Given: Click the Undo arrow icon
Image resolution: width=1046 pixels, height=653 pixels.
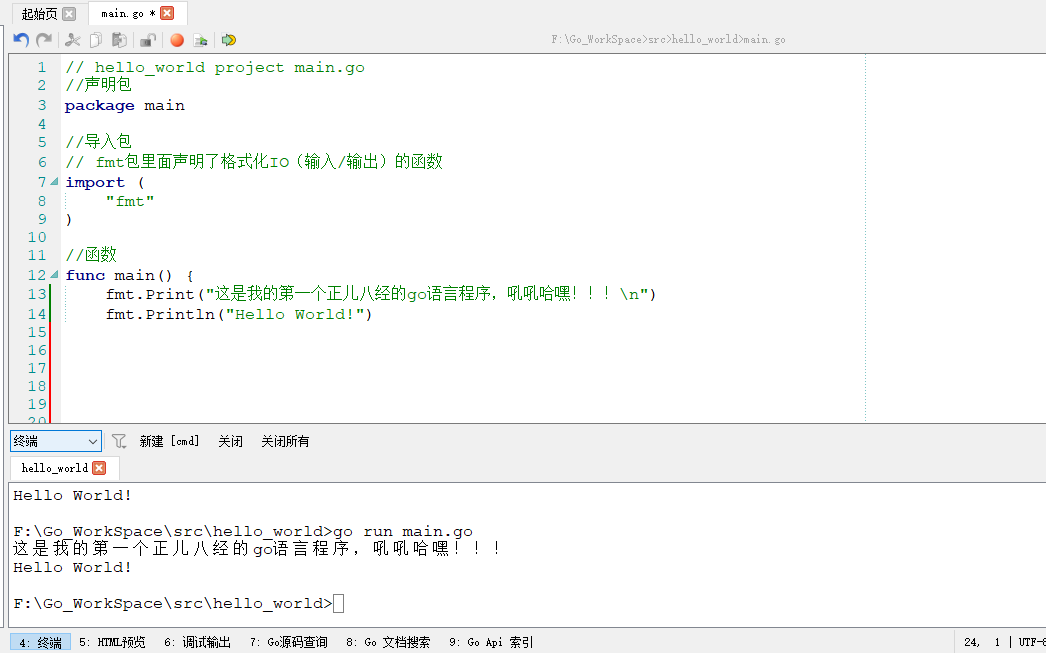Looking at the screenshot, I should [21, 40].
